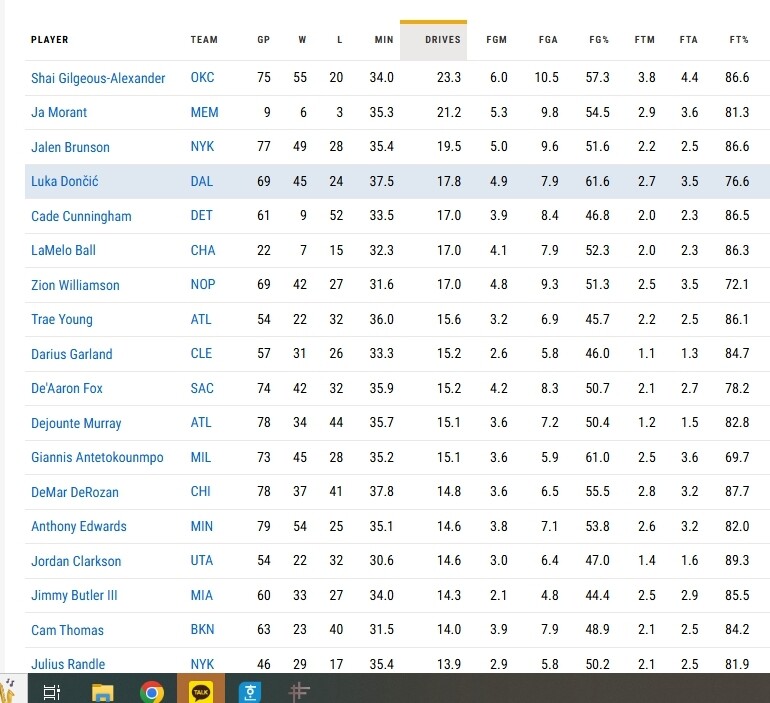The height and width of the screenshot is (703, 770).
Task: Sort table by TEAM column header
Action: 204,40
